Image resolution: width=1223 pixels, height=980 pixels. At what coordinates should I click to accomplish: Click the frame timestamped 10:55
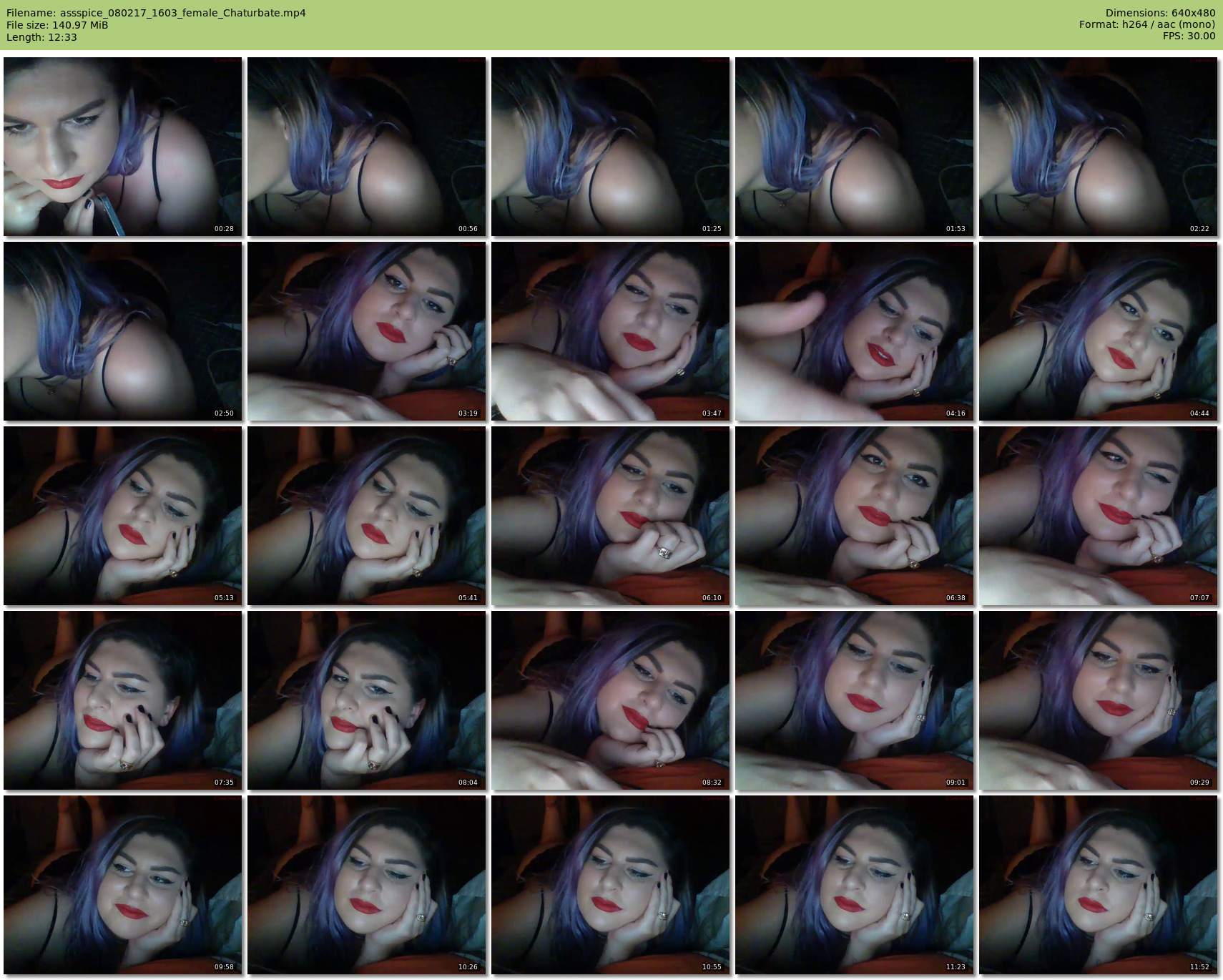coord(610,885)
